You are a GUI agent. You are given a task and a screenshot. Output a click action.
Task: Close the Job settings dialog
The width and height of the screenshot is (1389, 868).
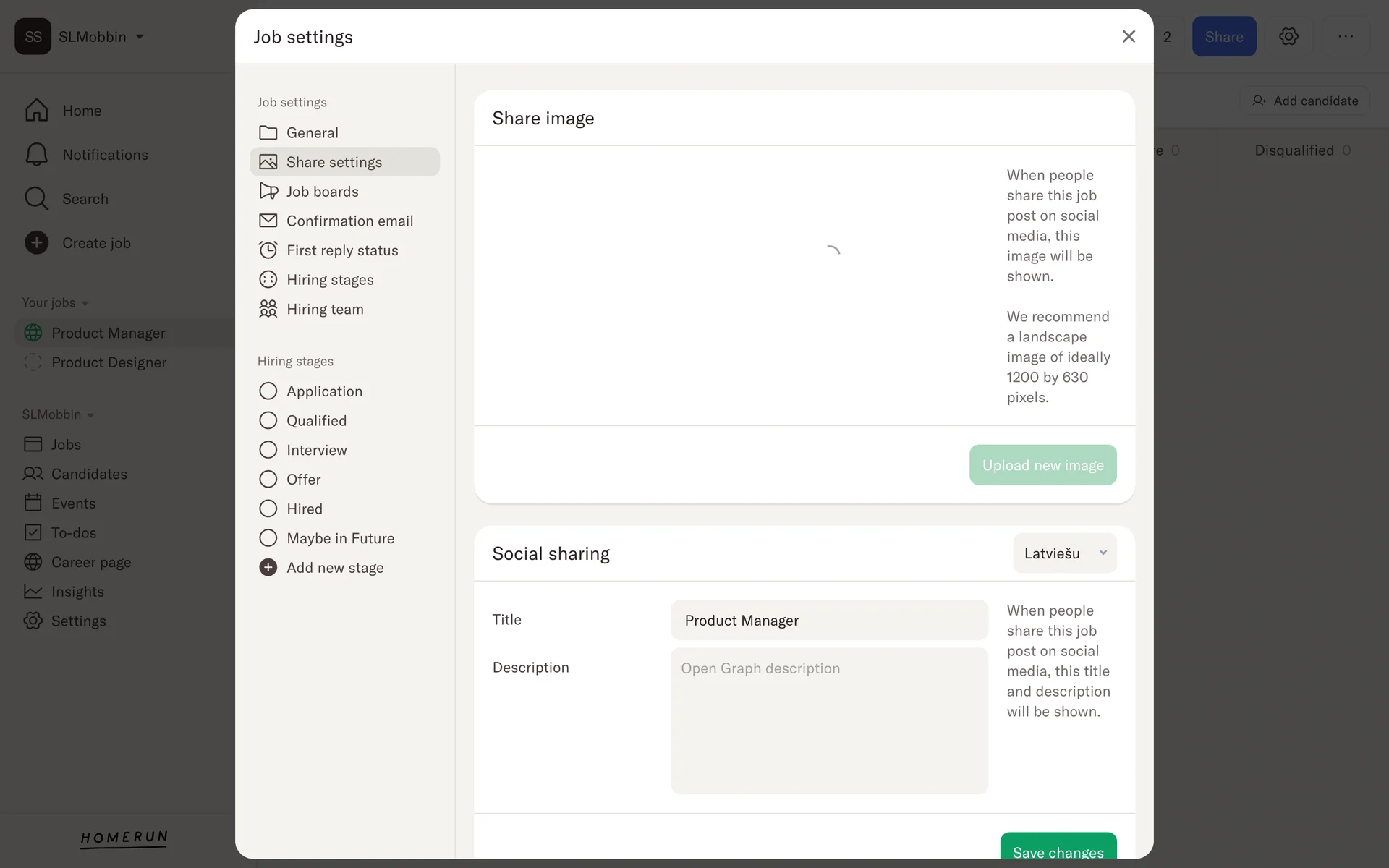pos(1128,37)
